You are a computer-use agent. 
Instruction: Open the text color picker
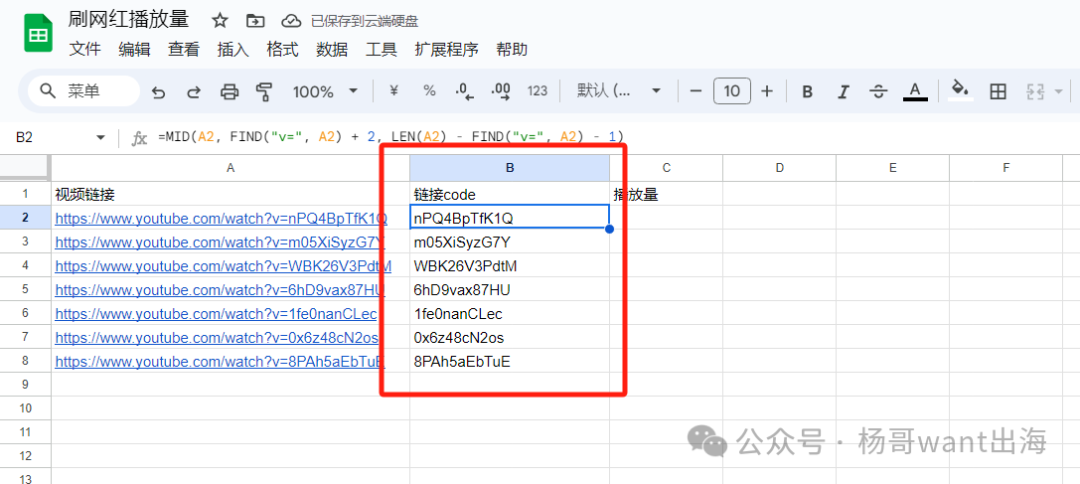915,92
